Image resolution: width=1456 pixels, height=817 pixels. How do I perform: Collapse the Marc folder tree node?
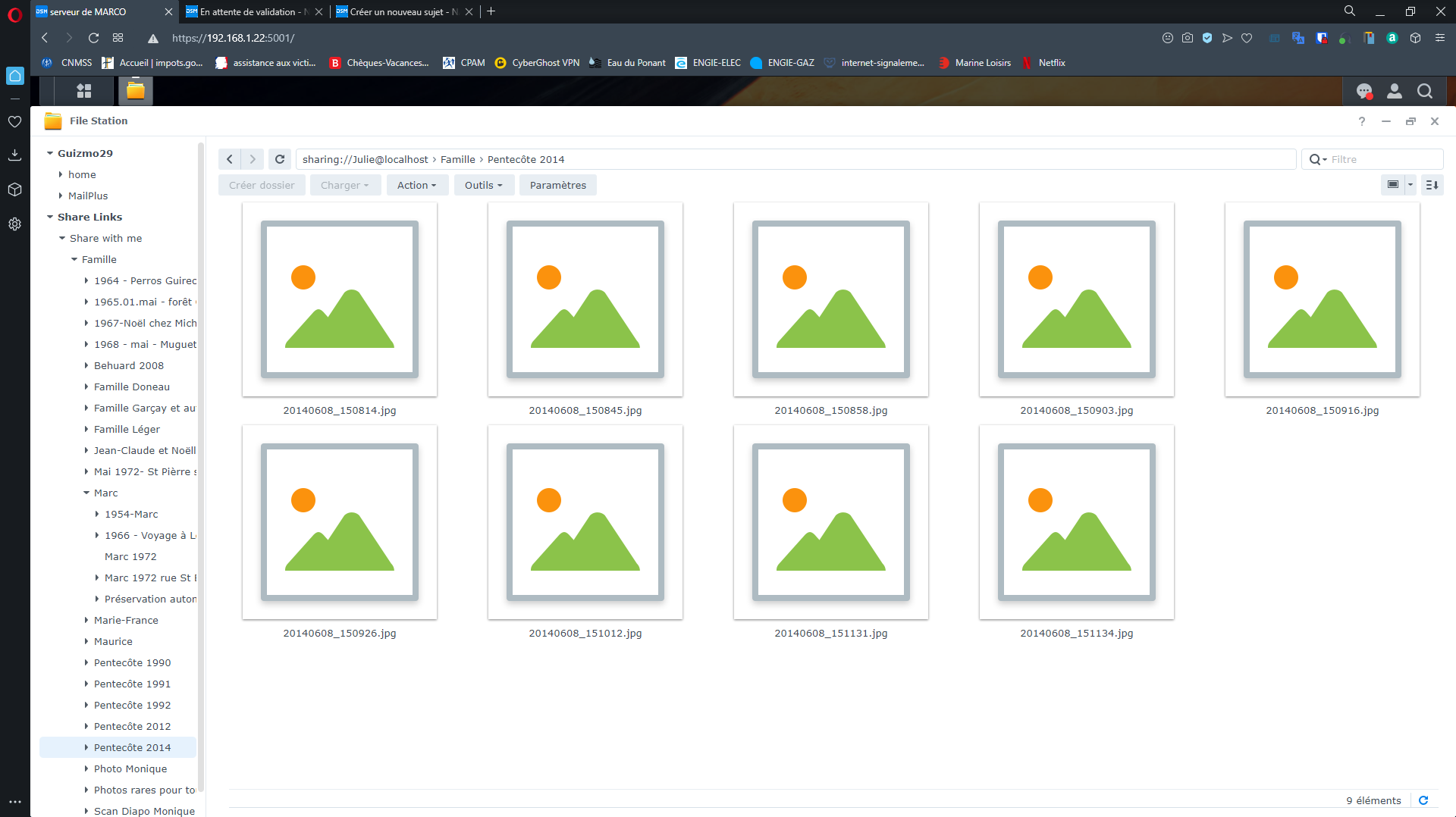click(x=86, y=493)
